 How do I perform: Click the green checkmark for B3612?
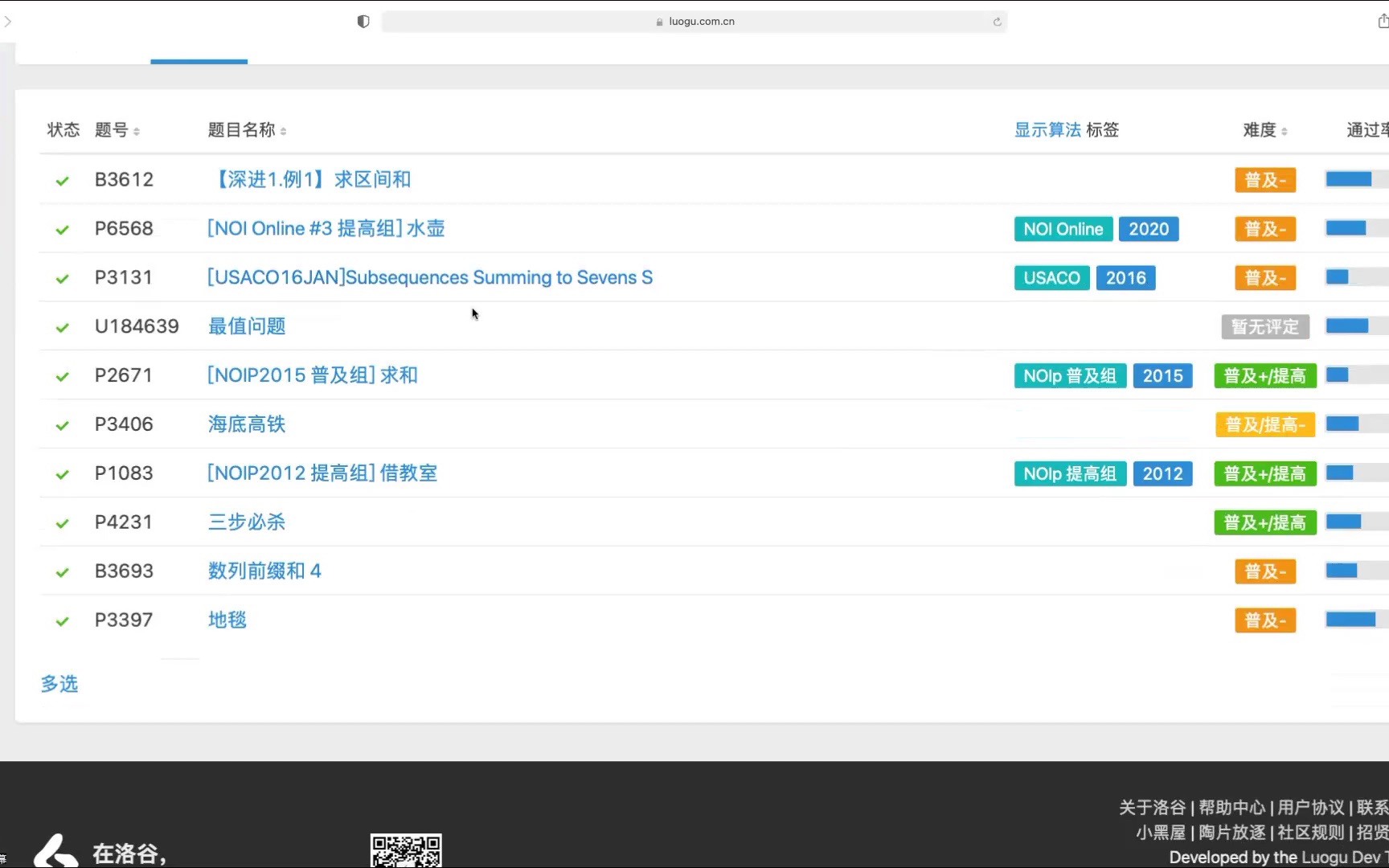[62, 181]
